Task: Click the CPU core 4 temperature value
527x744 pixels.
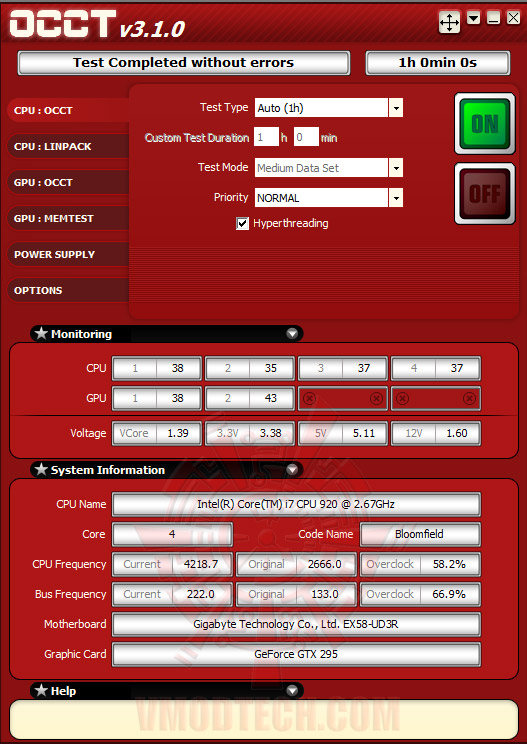Action: [457, 368]
